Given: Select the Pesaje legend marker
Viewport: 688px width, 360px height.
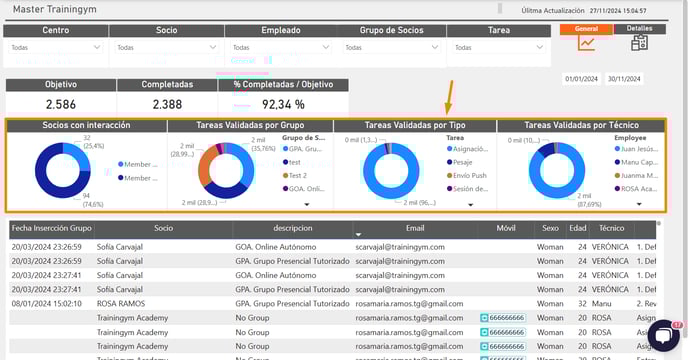Looking at the screenshot, I should click(x=449, y=162).
